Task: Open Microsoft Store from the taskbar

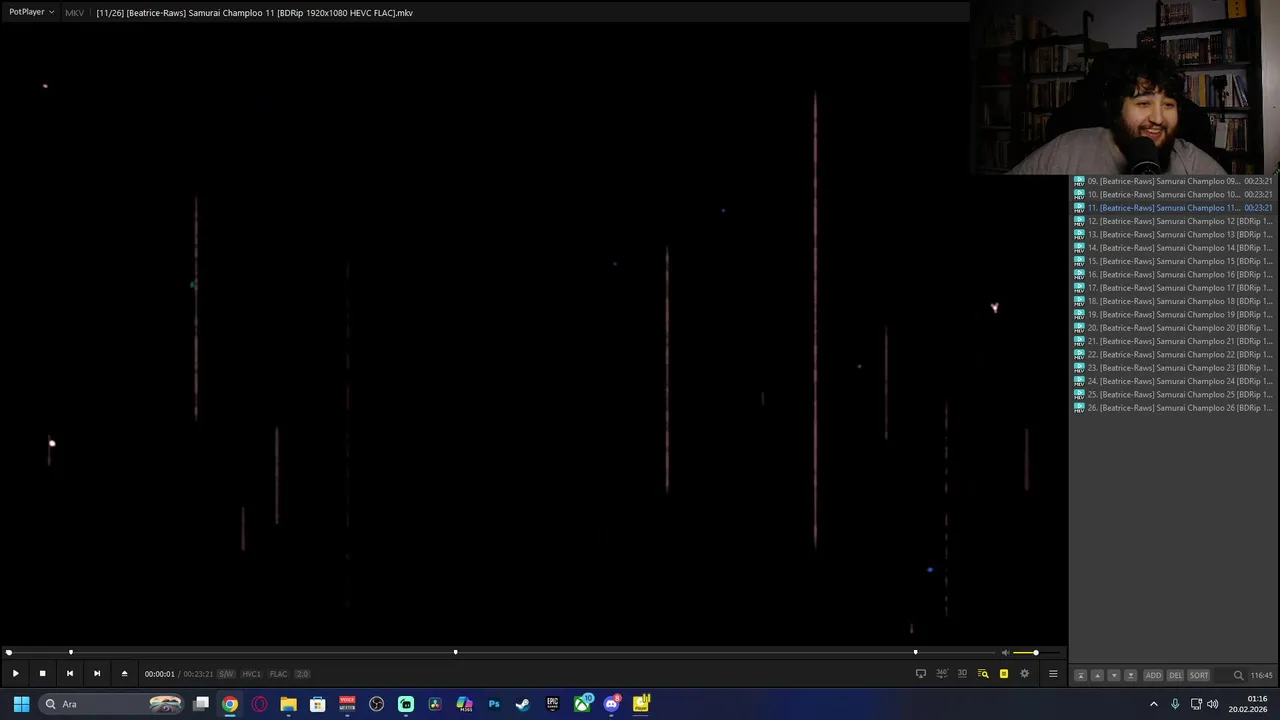Action: (317, 704)
